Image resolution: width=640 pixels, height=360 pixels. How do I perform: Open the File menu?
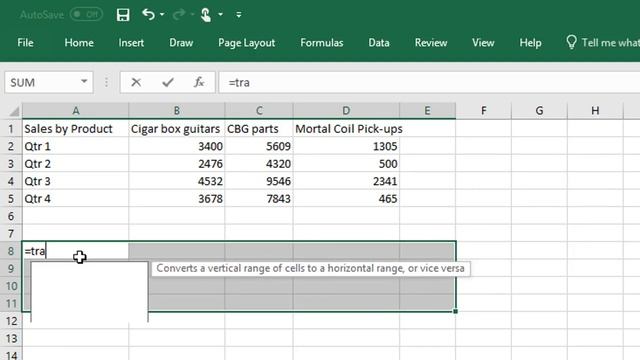[25, 42]
